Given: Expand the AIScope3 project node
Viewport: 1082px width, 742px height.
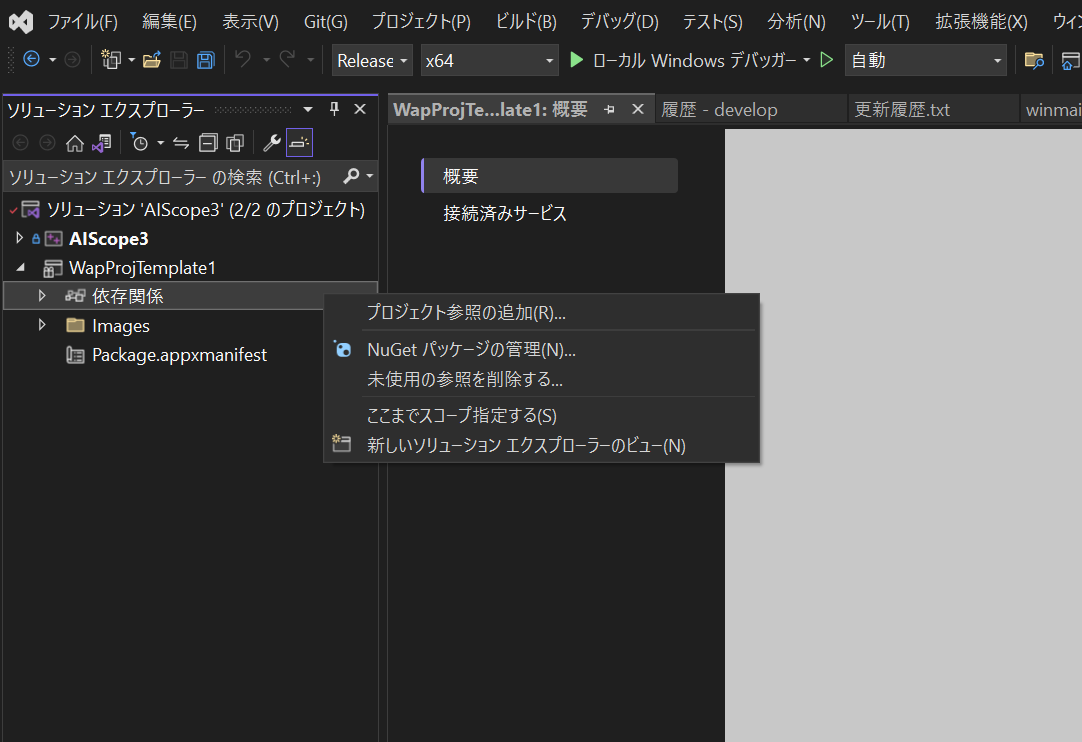Looking at the screenshot, I should [x=18, y=238].
